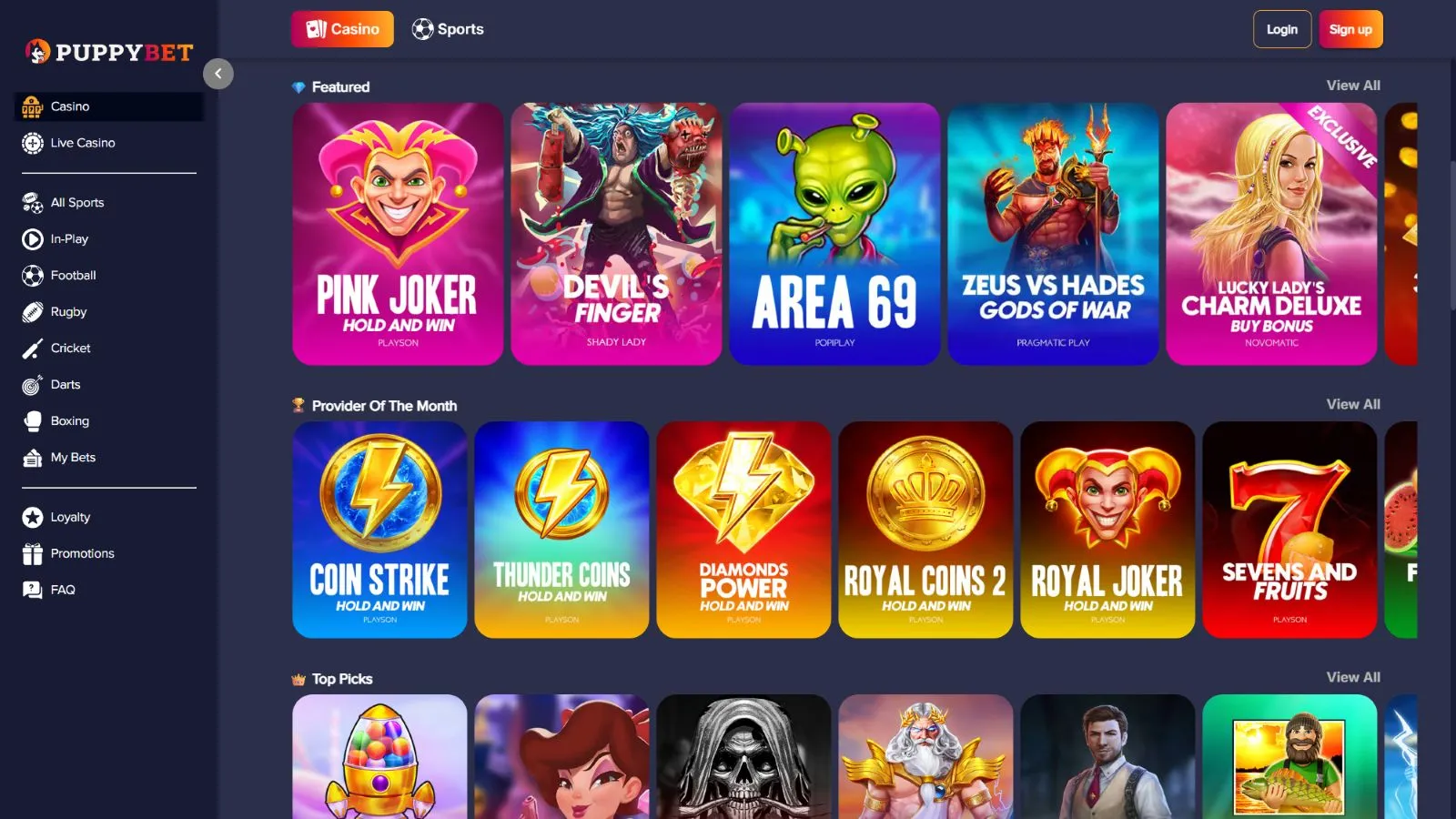Image resolution: width=1456 pixels, height=819 pixels.
Task: Click the page vertical scrollbar
Action: [1452, 237]
